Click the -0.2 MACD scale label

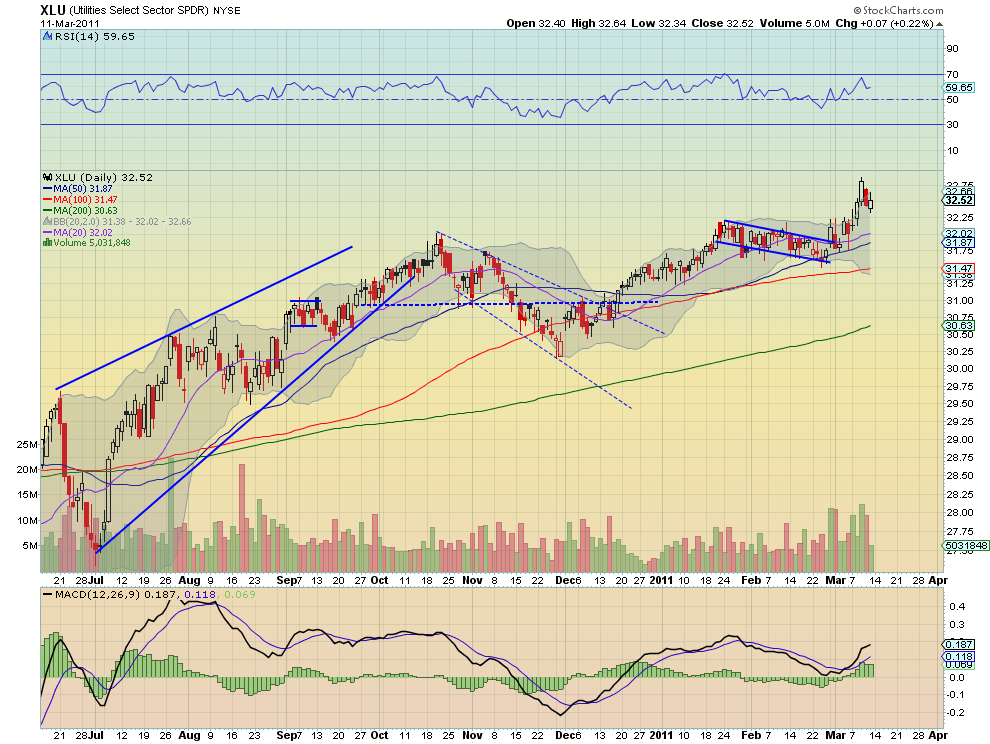pos(956,712)
